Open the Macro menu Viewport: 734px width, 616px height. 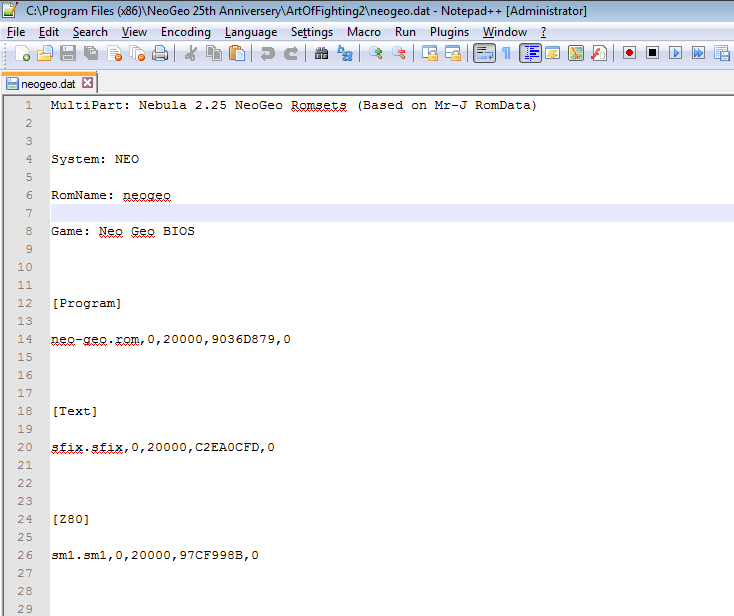pyautogui.click(x=364, y=32)
